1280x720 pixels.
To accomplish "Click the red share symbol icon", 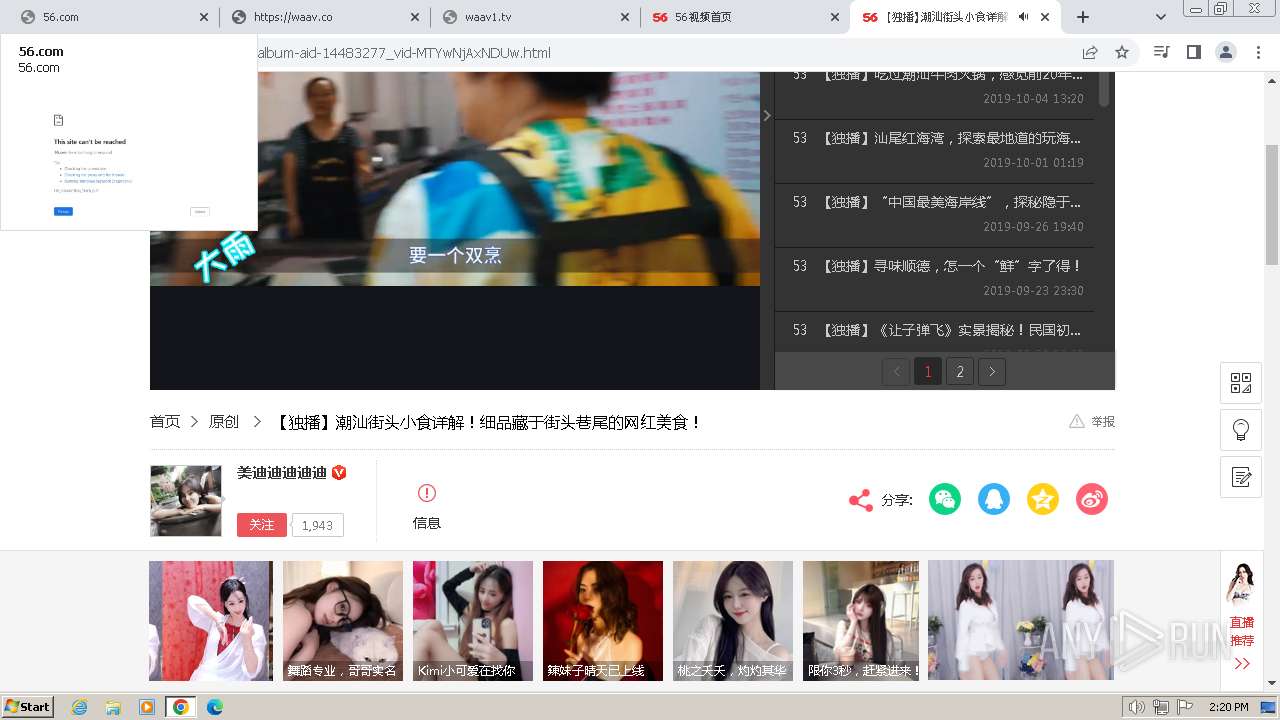I will (860, 500).
